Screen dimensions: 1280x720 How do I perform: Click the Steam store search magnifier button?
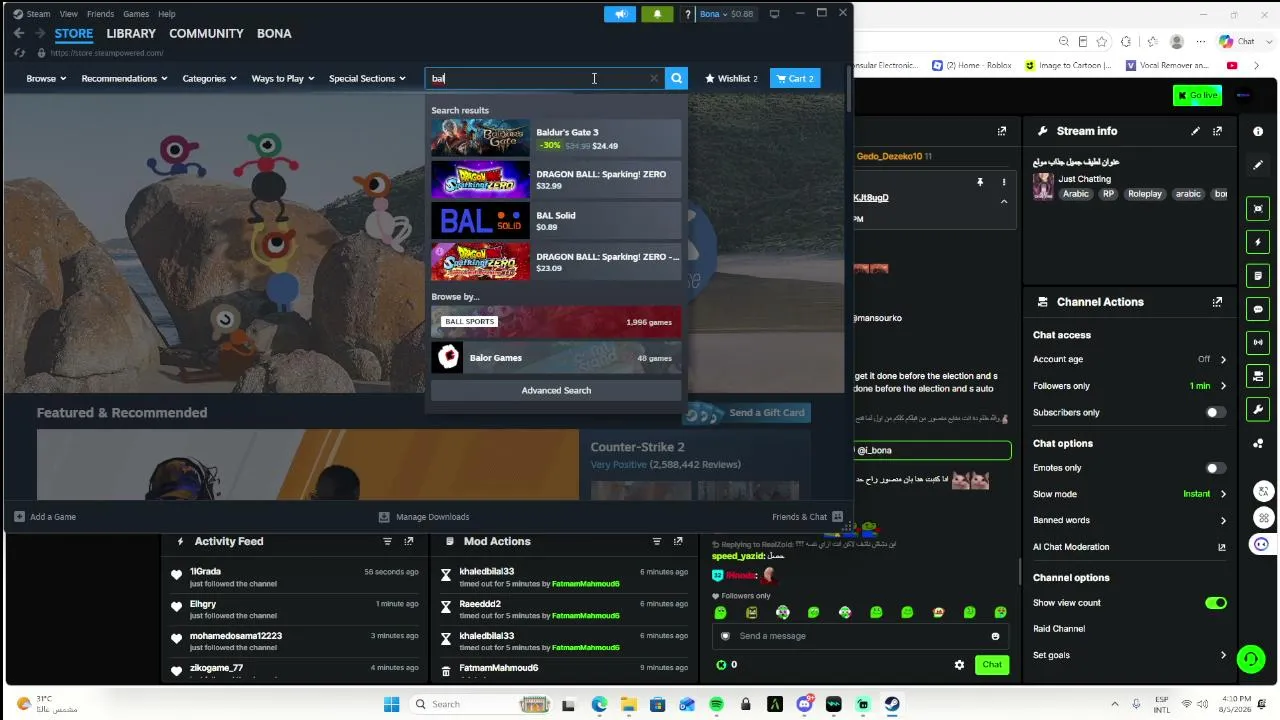677,78
